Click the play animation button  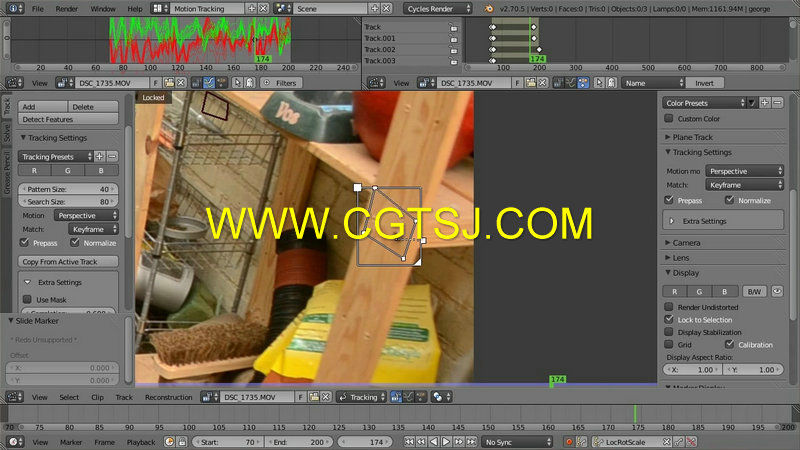coord(446,442)
